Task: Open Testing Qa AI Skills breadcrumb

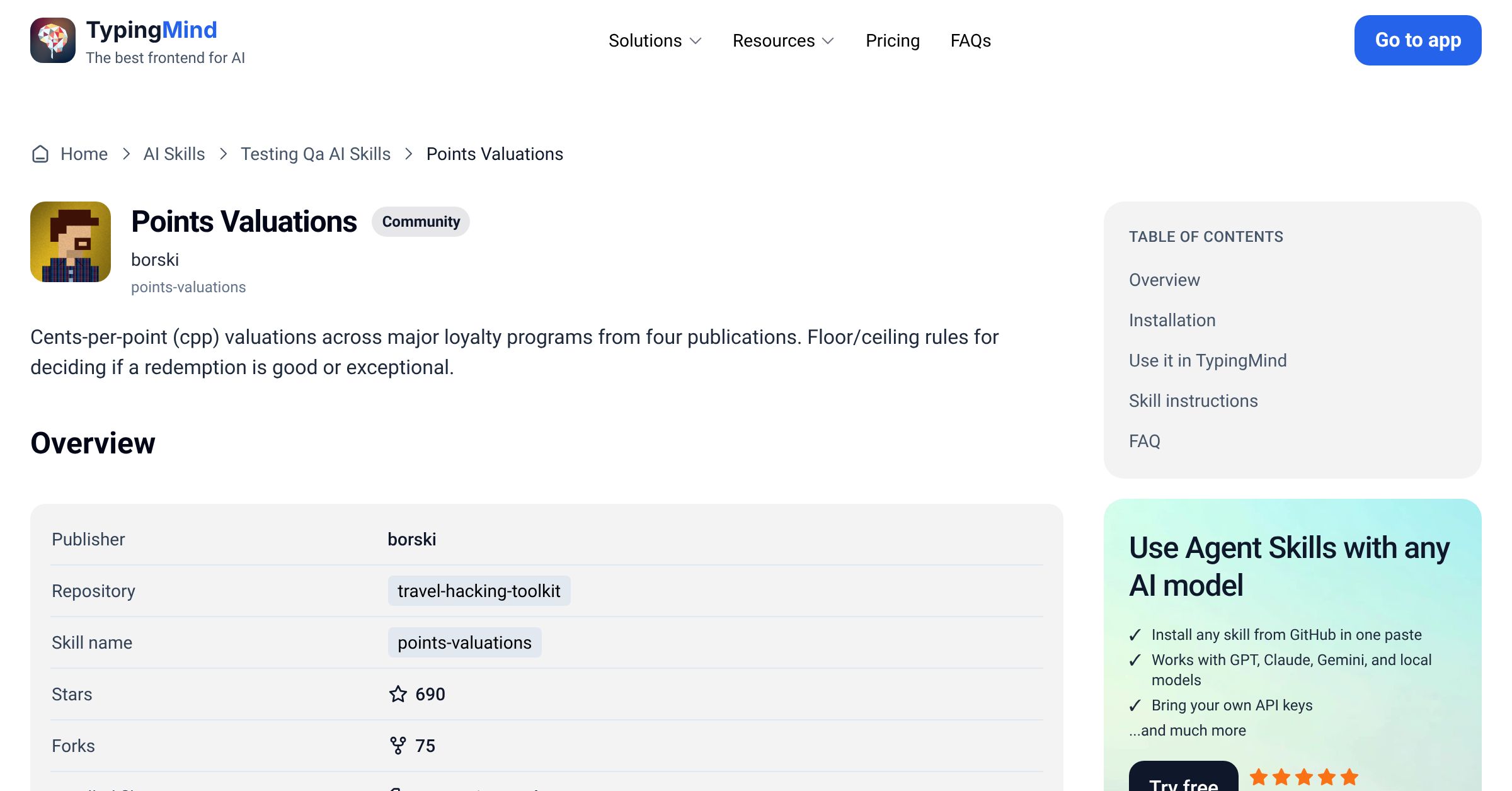Action: click(x=316, y=154)
